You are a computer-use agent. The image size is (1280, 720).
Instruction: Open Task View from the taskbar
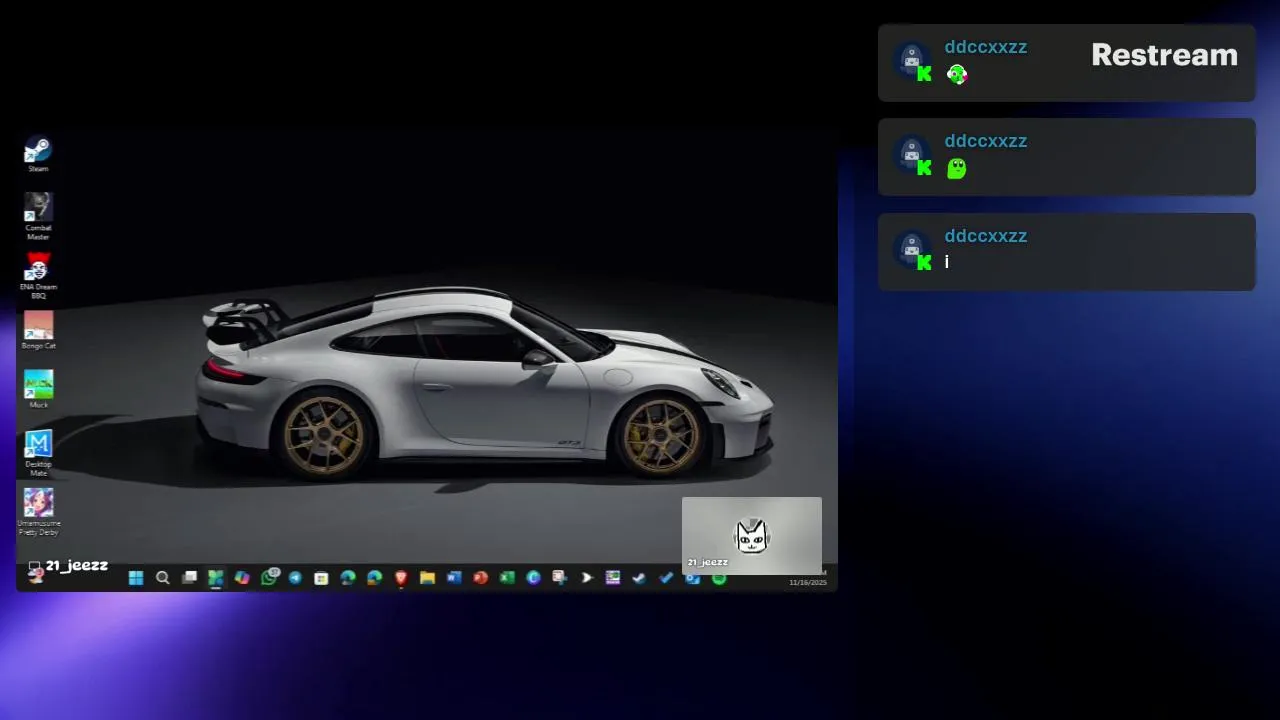click(x=189, y=578)
